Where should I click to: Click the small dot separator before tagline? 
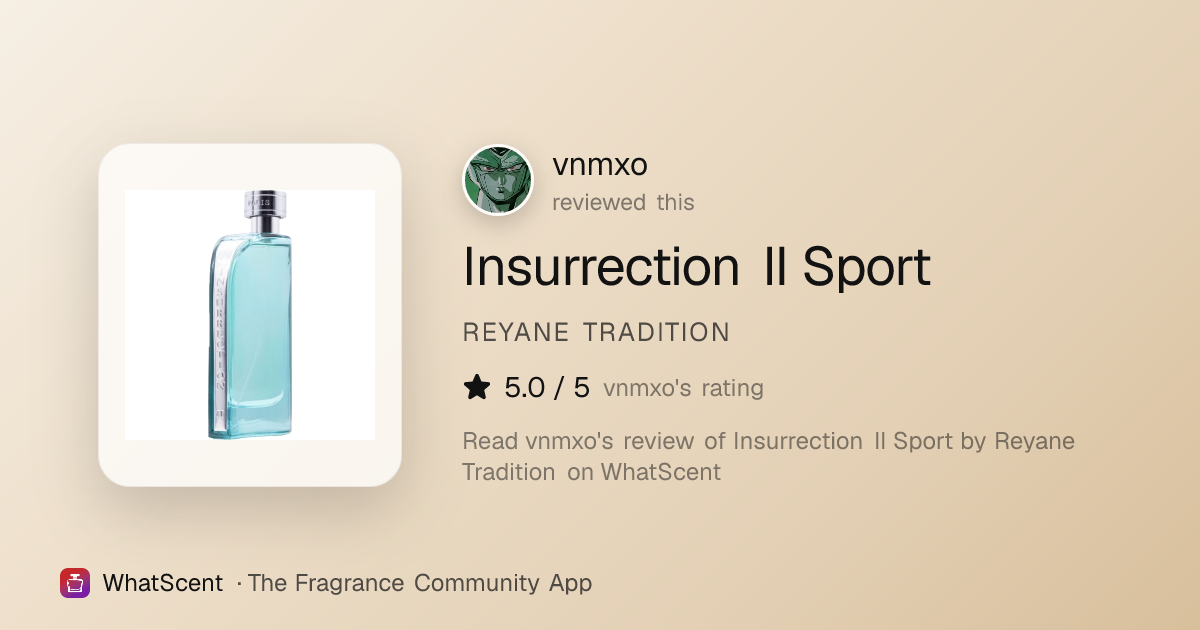(x=239, y=584)
